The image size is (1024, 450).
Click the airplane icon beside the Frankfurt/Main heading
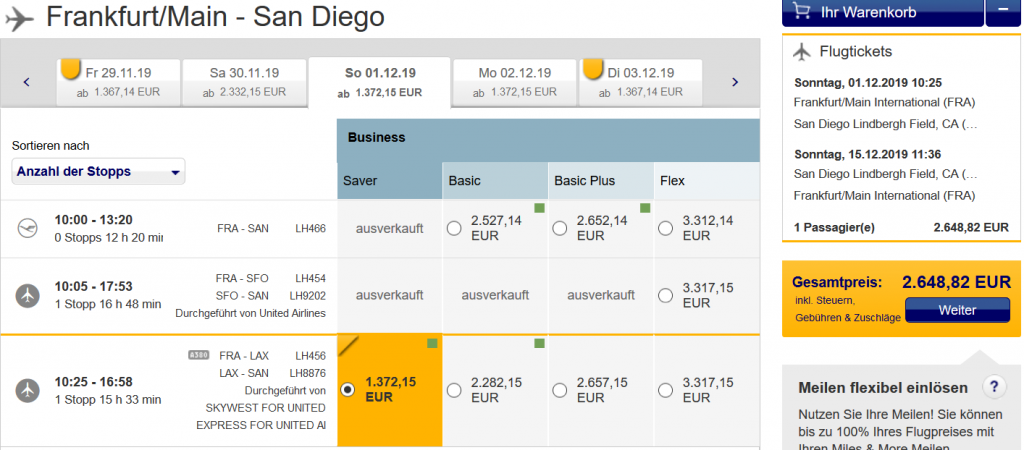(x=19, y=20)
